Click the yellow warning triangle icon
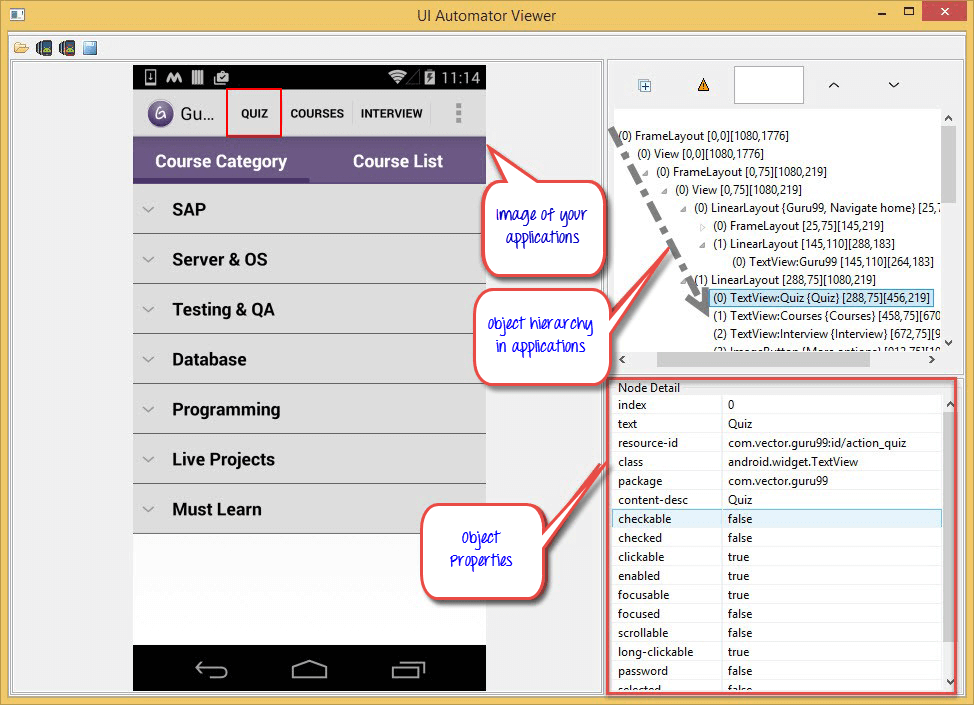Screen dimensions: 974x705 pyautogui.click(x=703, y=86)
